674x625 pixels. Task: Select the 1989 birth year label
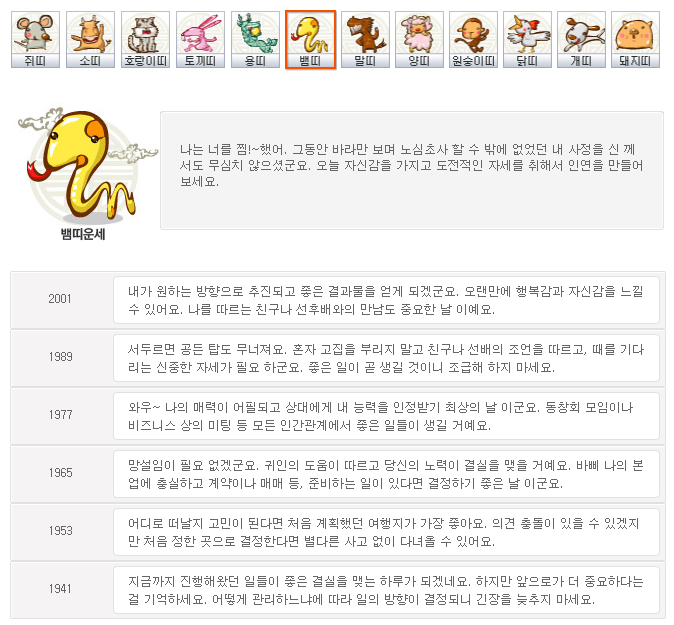click(61, 357)
